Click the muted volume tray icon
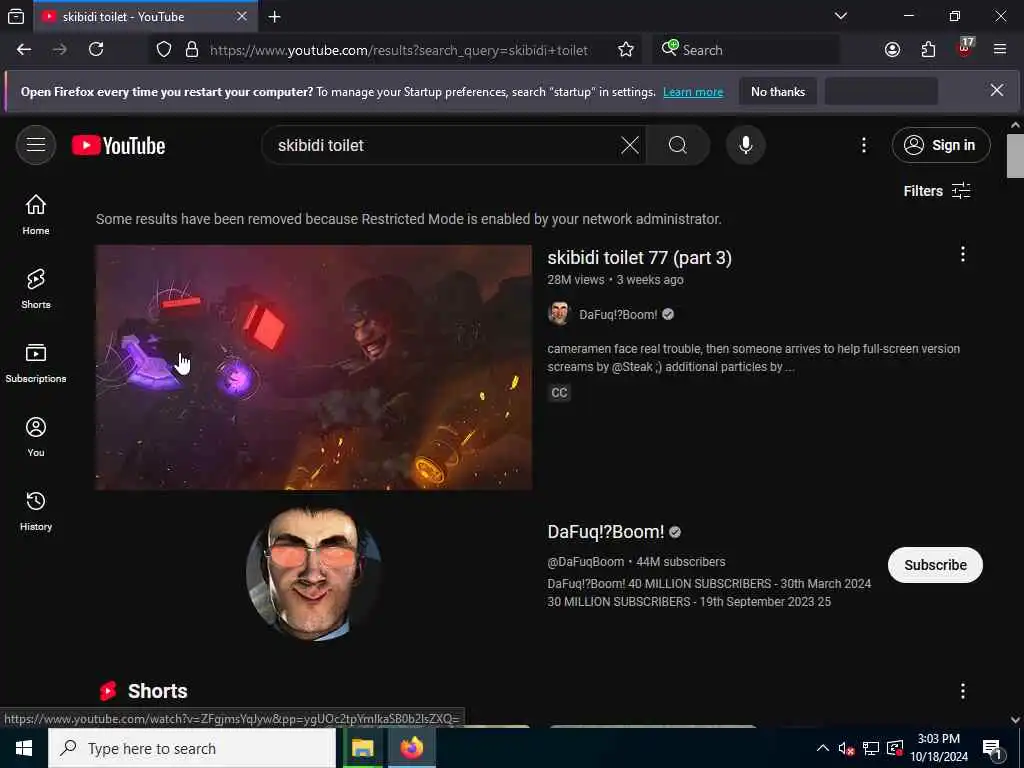The width and height of the screenshot is (1024, 768). 846,748
